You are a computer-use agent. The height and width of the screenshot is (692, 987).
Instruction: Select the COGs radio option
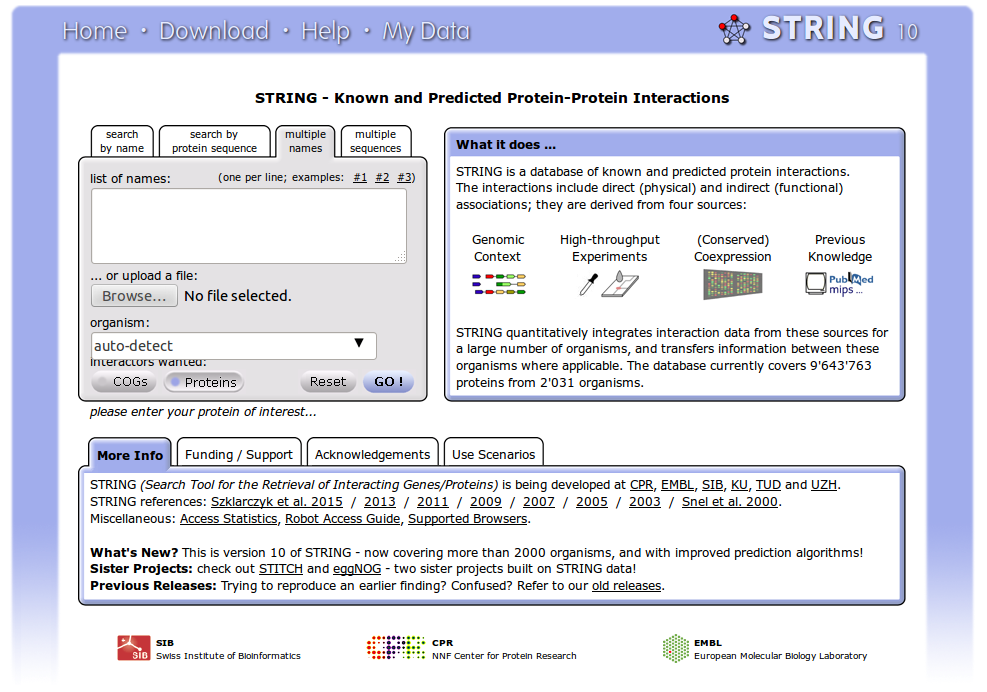tap(124, 382)
